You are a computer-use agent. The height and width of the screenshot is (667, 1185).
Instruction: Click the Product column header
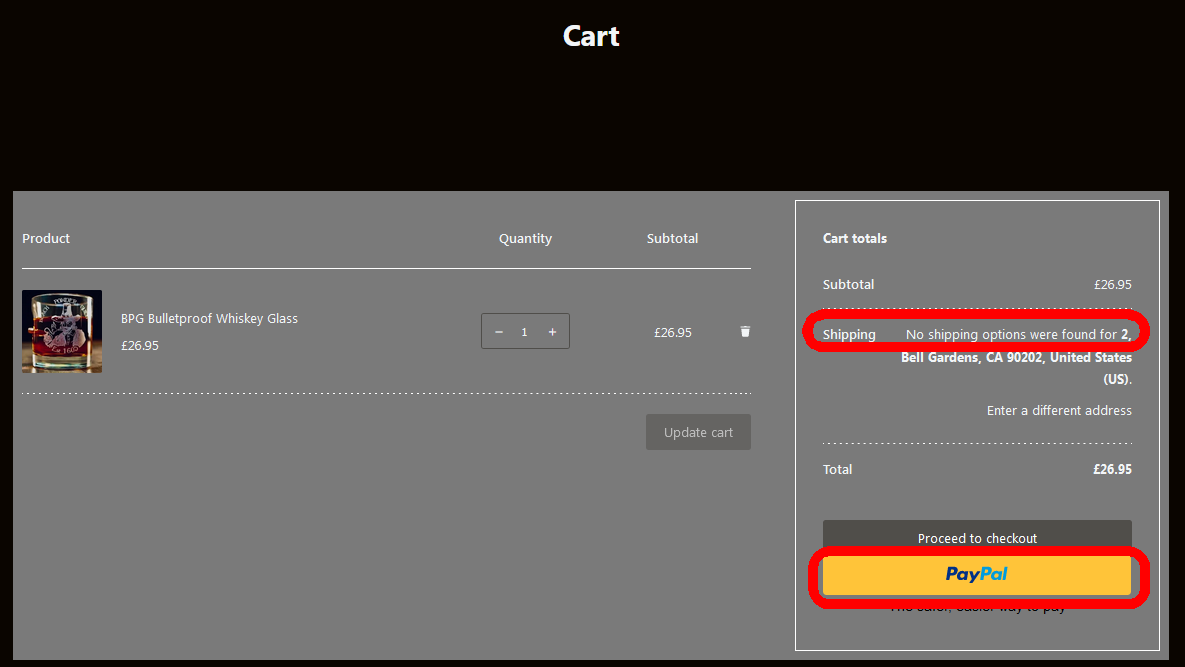pos(46,239)
